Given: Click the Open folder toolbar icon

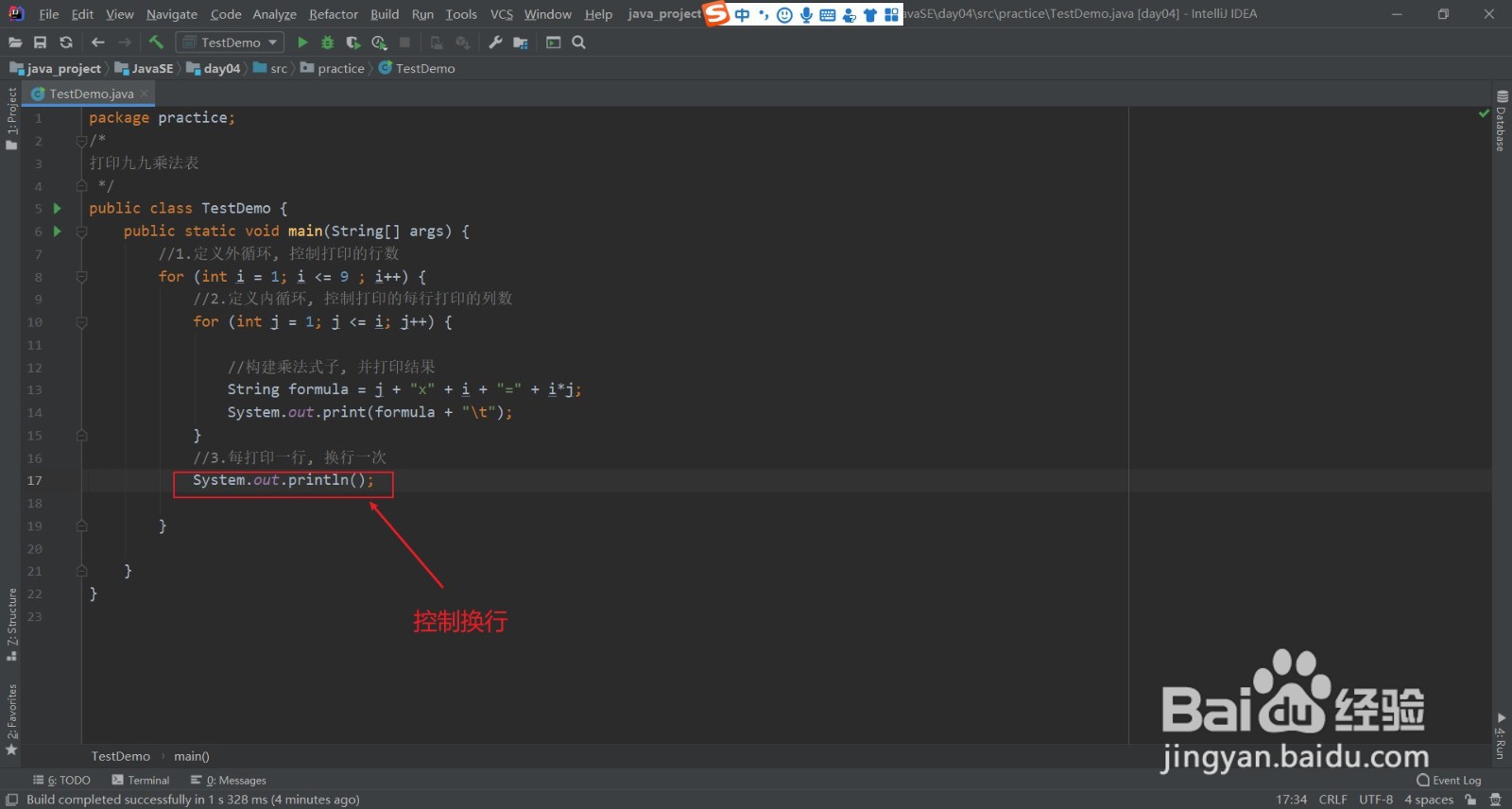Looking at the screenshot, I should tap(15, 43).
